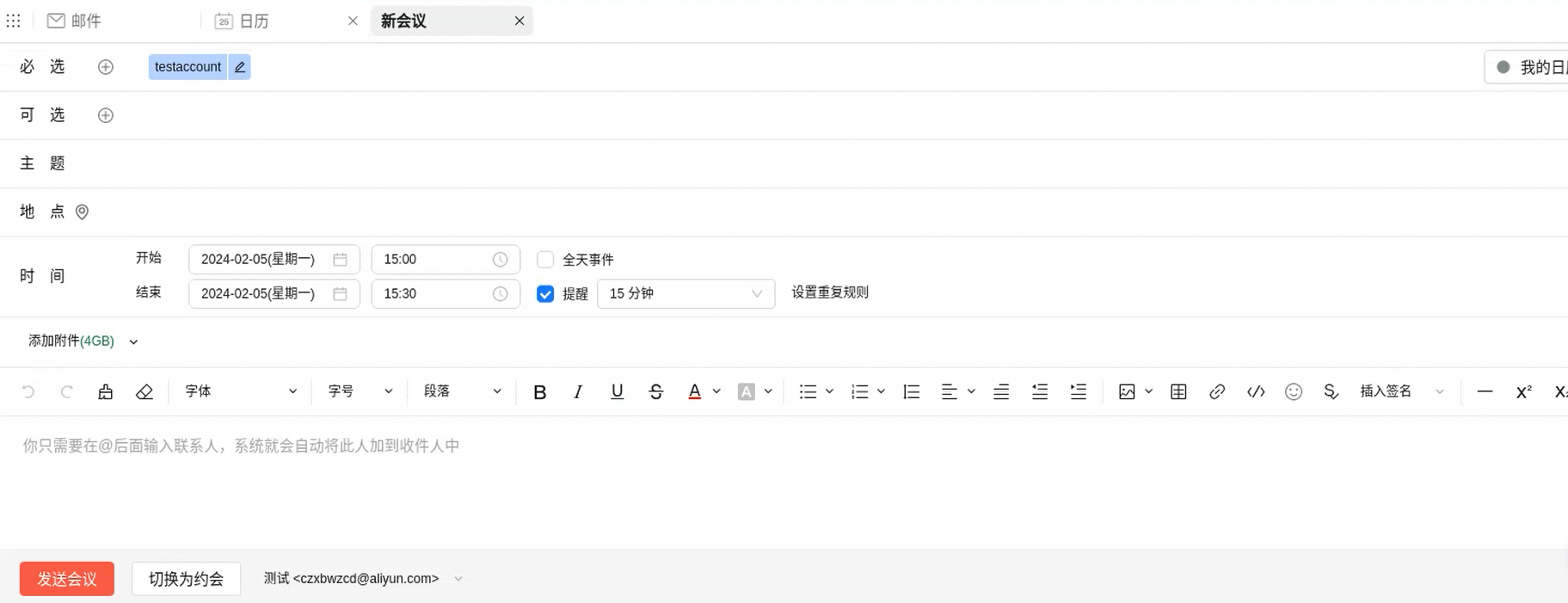Click 设置重复规则 recurrence link
This screenshot has width=1568, height=603.
[x=830, y=292]
